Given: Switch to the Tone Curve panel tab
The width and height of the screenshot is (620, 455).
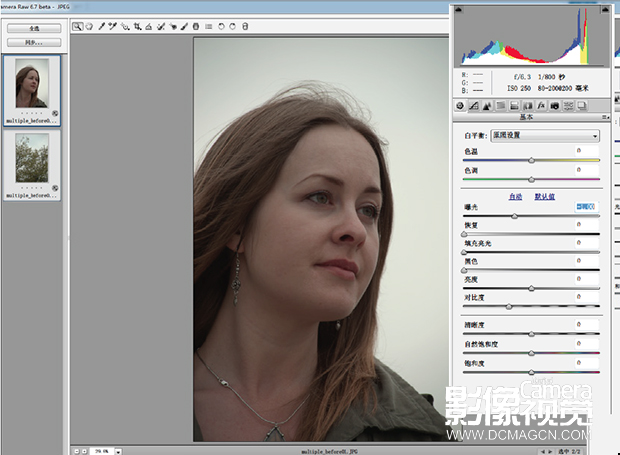Looking at the screenshot, I should pos(474,106).
